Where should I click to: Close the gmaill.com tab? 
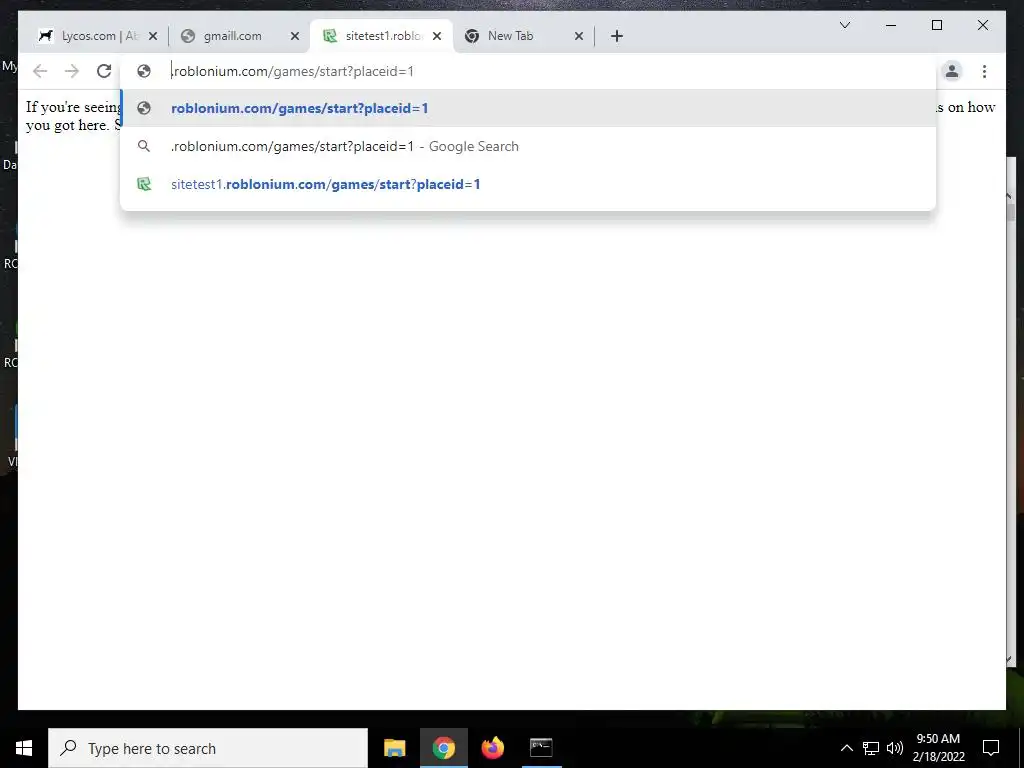click(x=295, y=36)
